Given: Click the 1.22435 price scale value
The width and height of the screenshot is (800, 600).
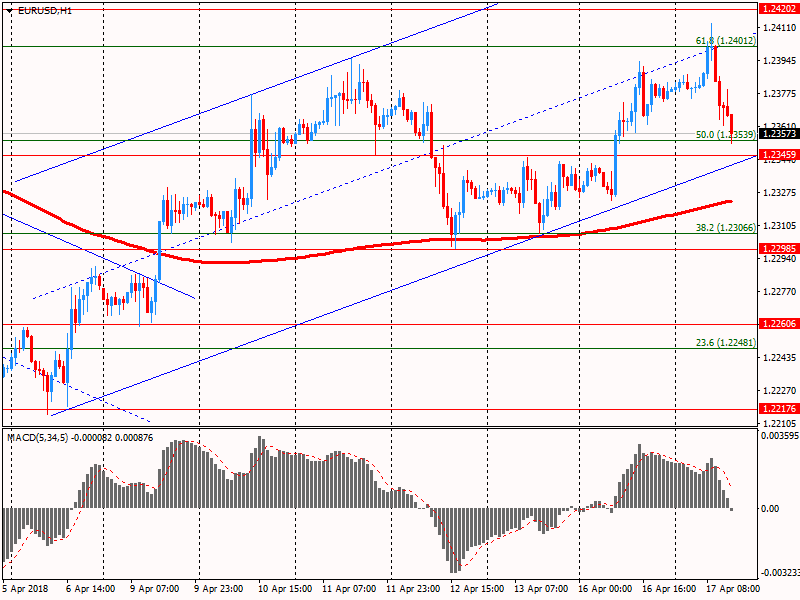Looking at the screenshot, I should (779, 358).
